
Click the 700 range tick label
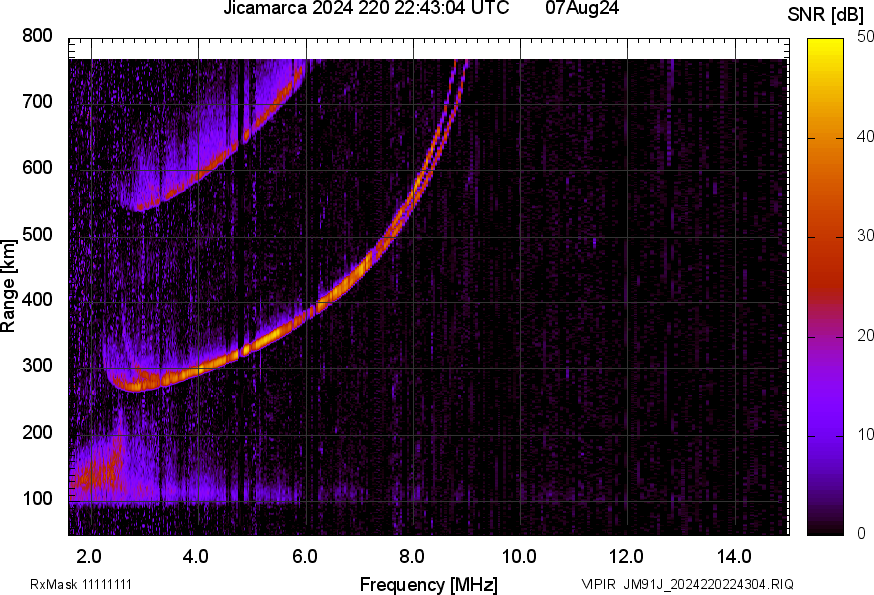pos(37,101)
